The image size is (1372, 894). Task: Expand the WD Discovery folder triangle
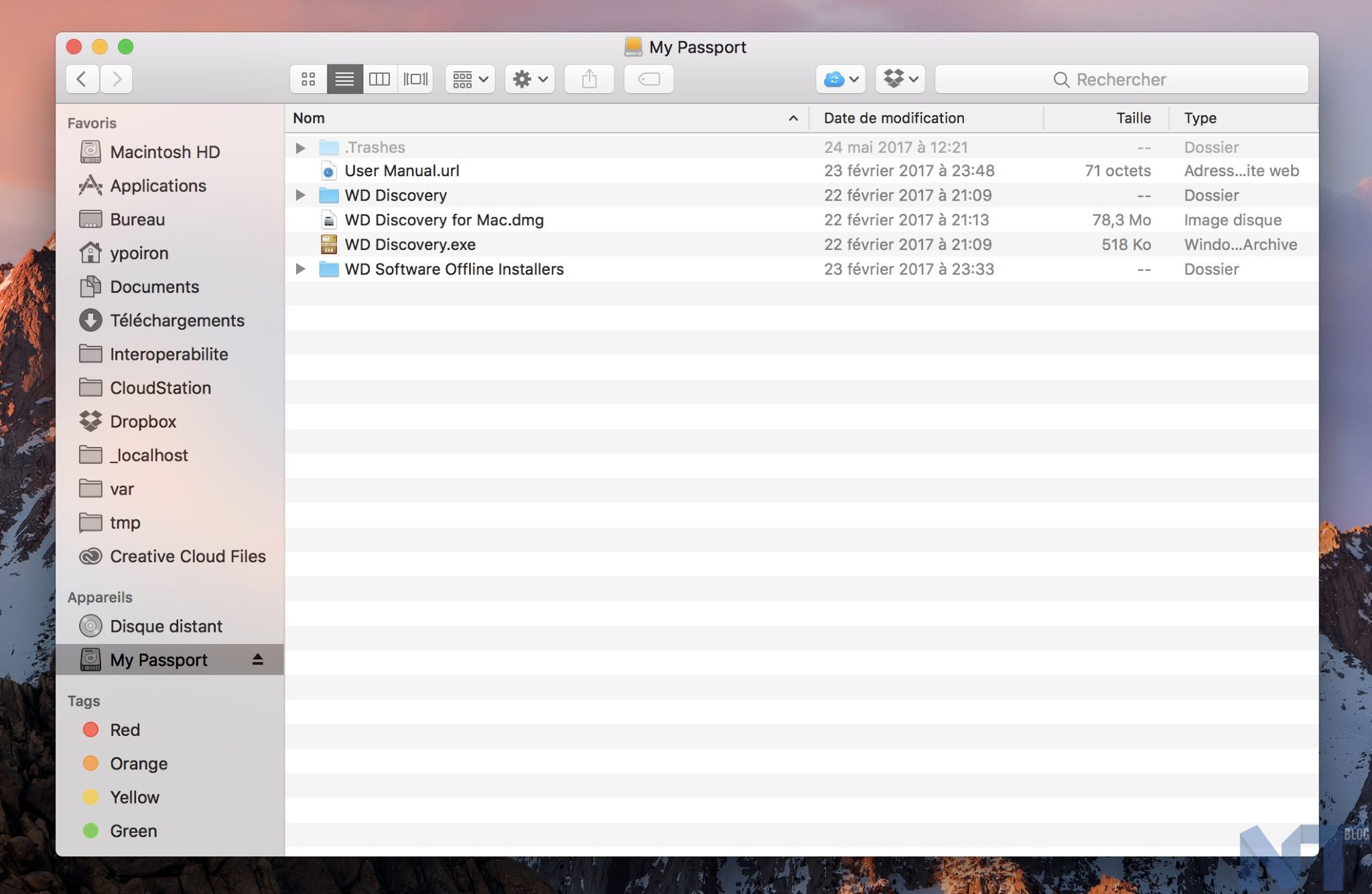[x=300, y=195]
